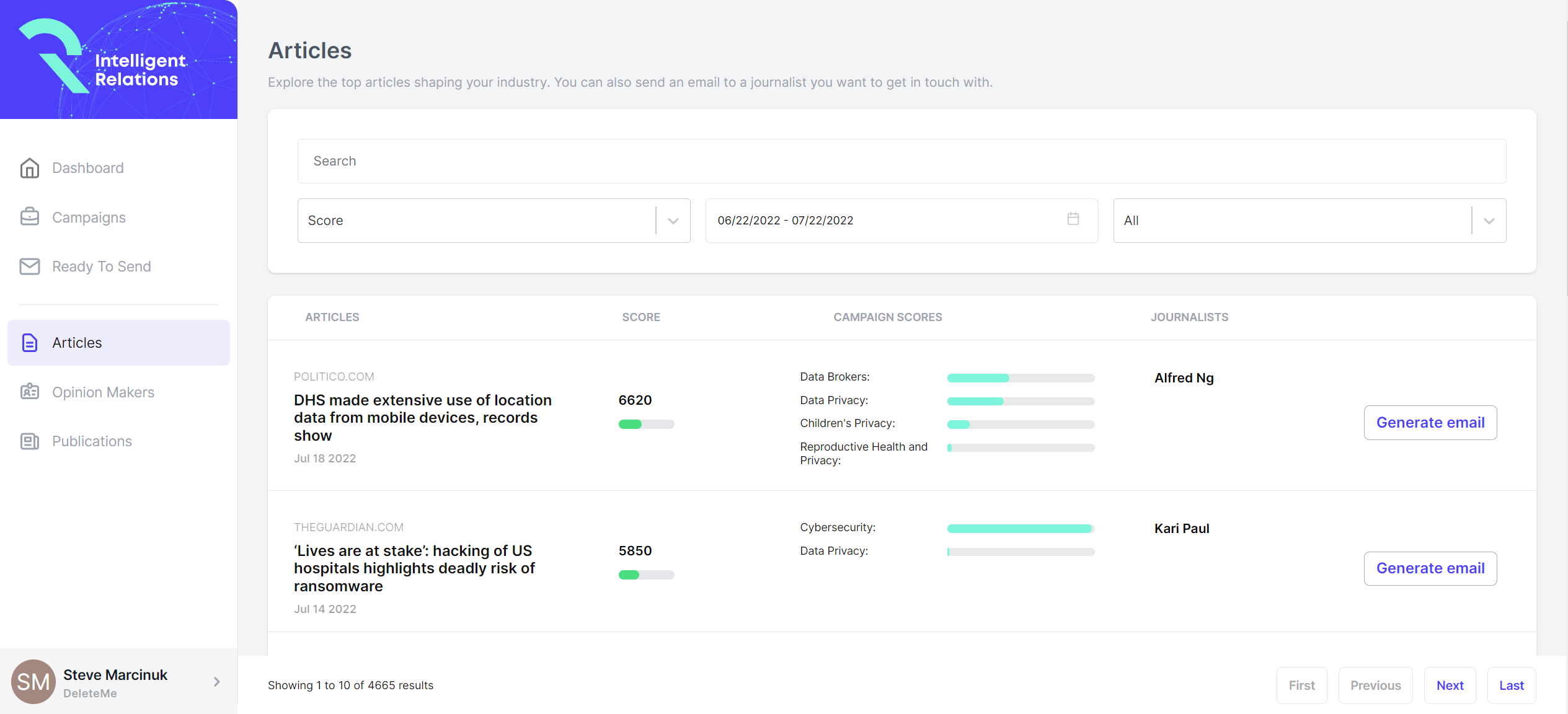Click the Jul 18 2022 date
This screenshot has width=1568, height=714.
325,459
